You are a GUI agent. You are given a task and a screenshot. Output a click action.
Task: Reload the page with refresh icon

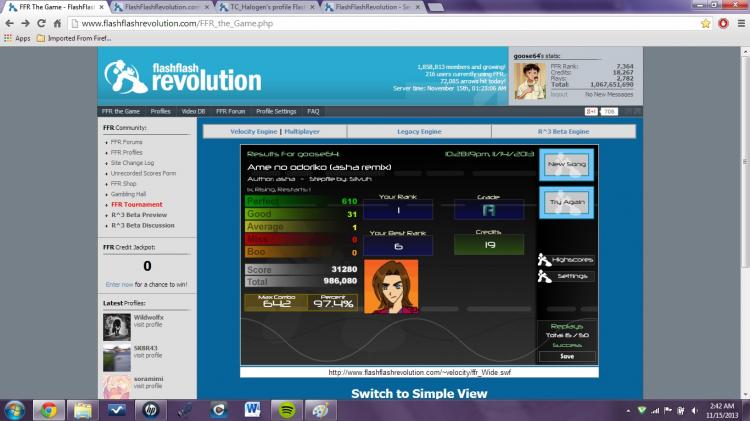42,23
